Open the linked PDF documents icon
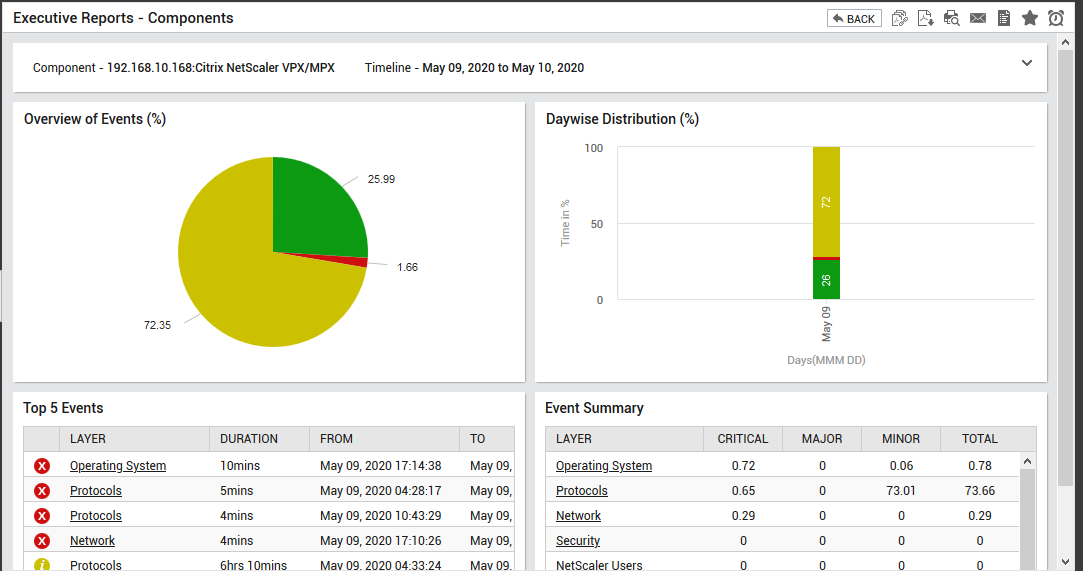 click(899, 18)
